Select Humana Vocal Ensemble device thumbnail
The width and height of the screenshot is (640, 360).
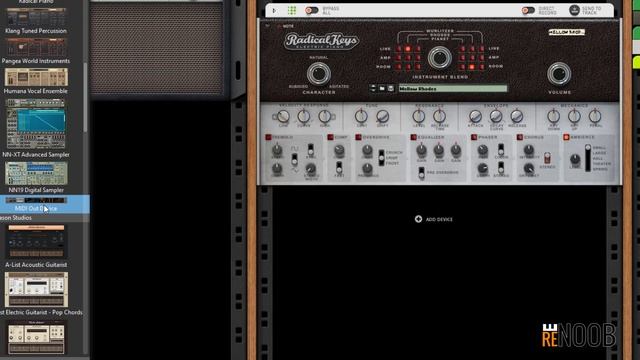pos(36,77)
